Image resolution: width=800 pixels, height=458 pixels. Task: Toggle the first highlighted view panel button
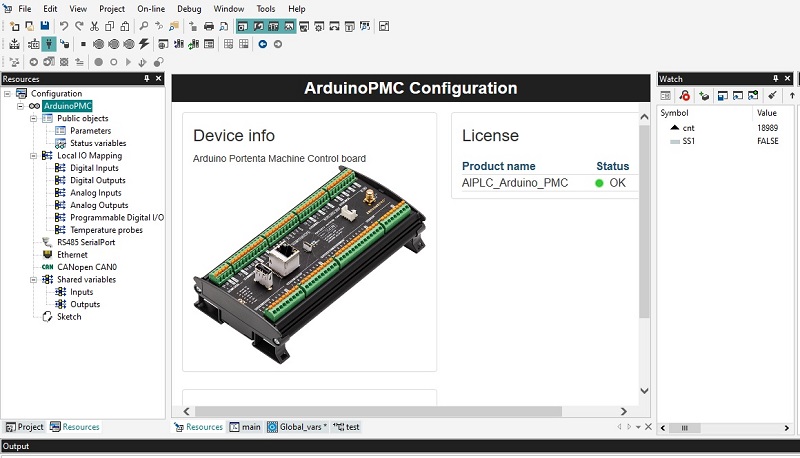(x=243, y=27)
